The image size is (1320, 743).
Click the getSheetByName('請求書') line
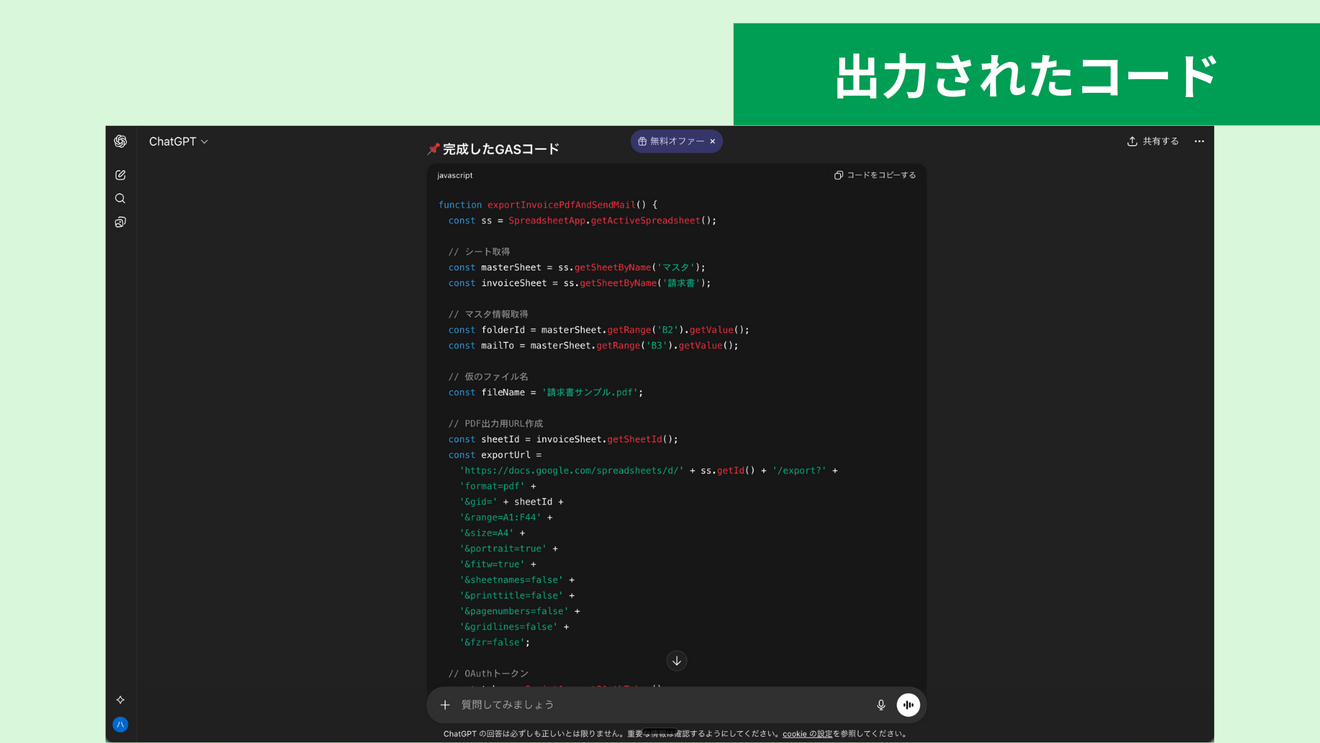point(580,284)
